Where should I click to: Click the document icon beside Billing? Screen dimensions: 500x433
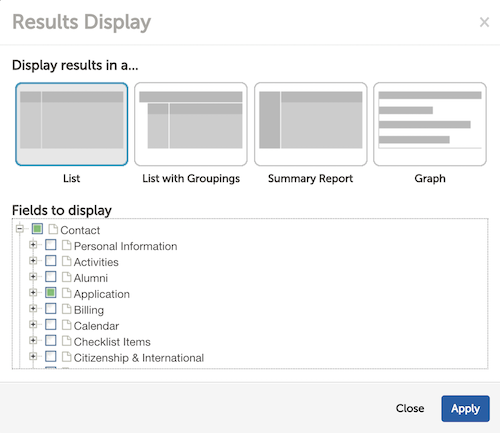(x=67, y=309)
